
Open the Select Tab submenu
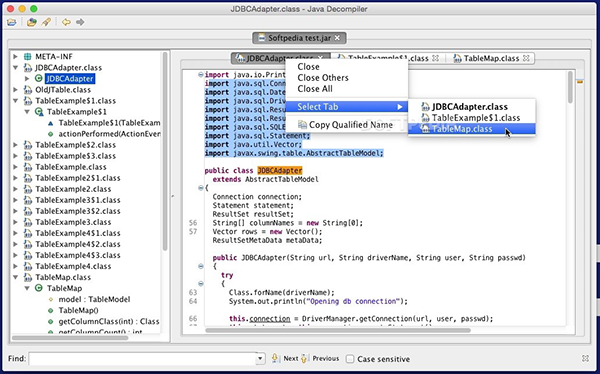(x=347, y=107)
